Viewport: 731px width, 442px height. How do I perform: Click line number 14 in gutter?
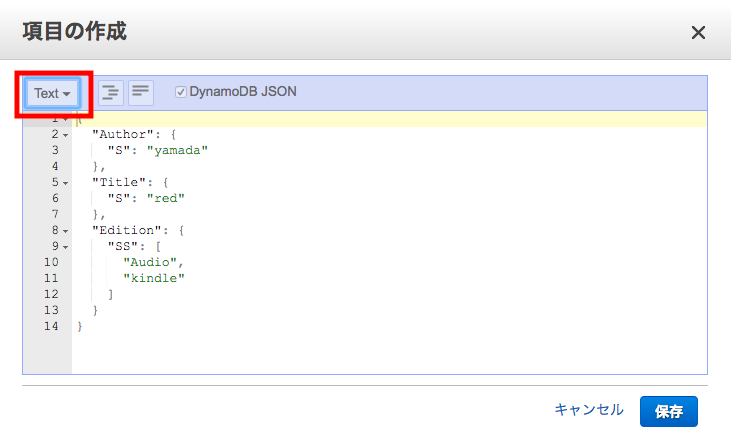point(51,326)
